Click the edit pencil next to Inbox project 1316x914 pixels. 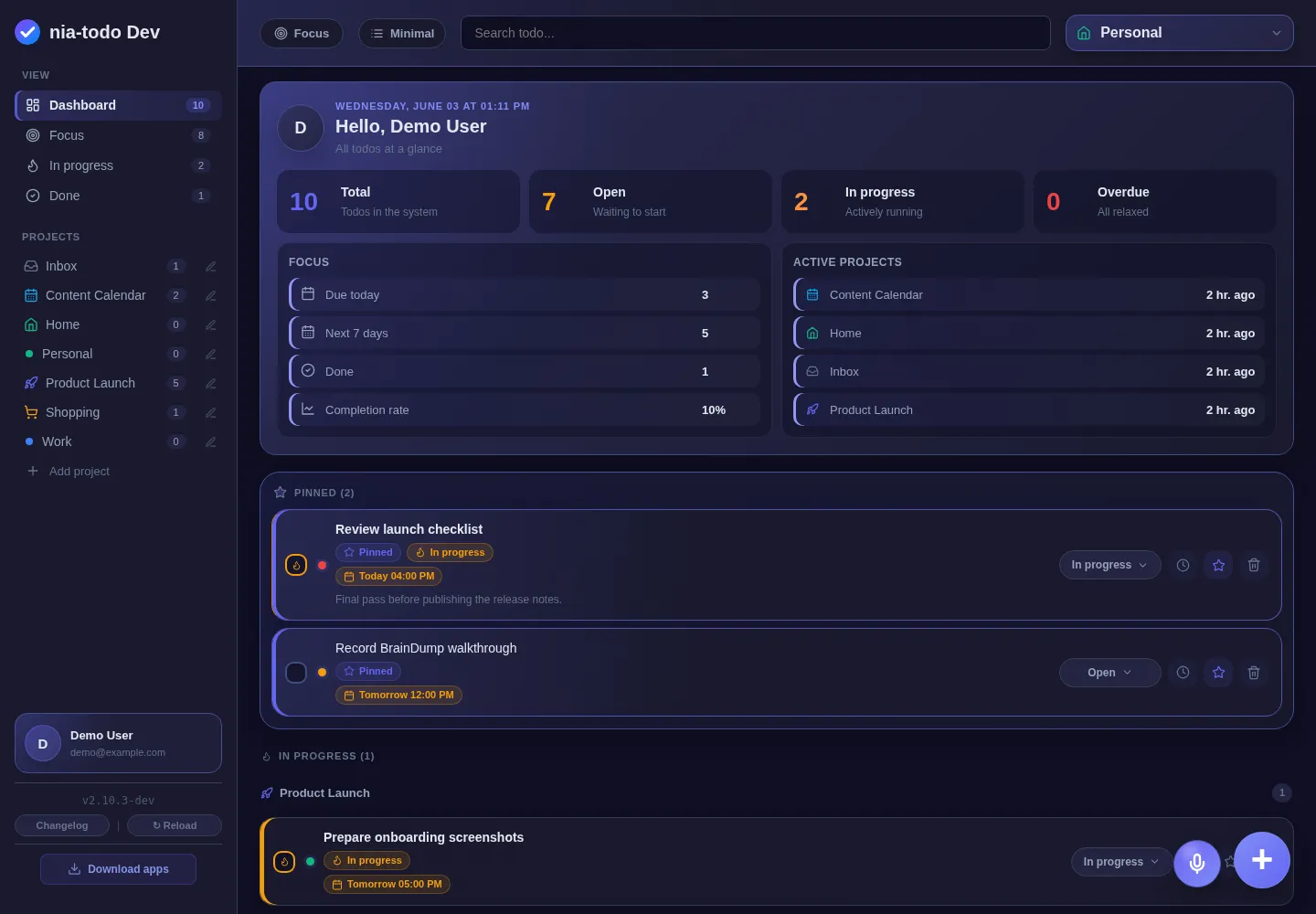(x=211, y=266)
